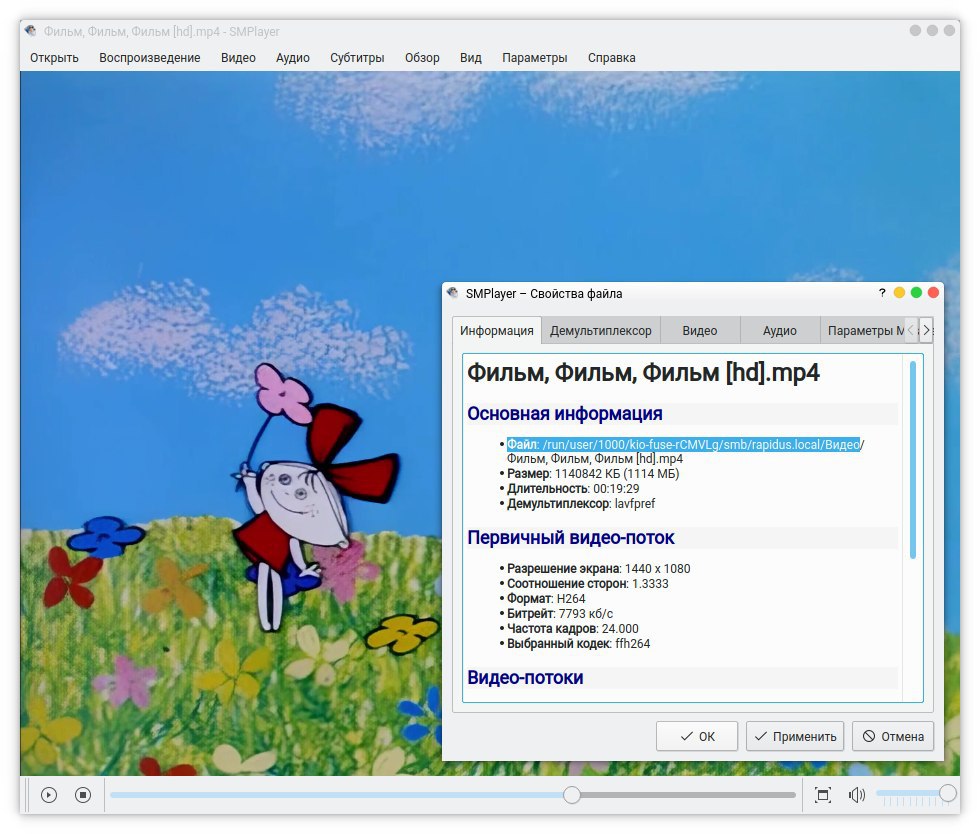Click the Длительность: 00:19:29 line

click(x=573, y=488)
